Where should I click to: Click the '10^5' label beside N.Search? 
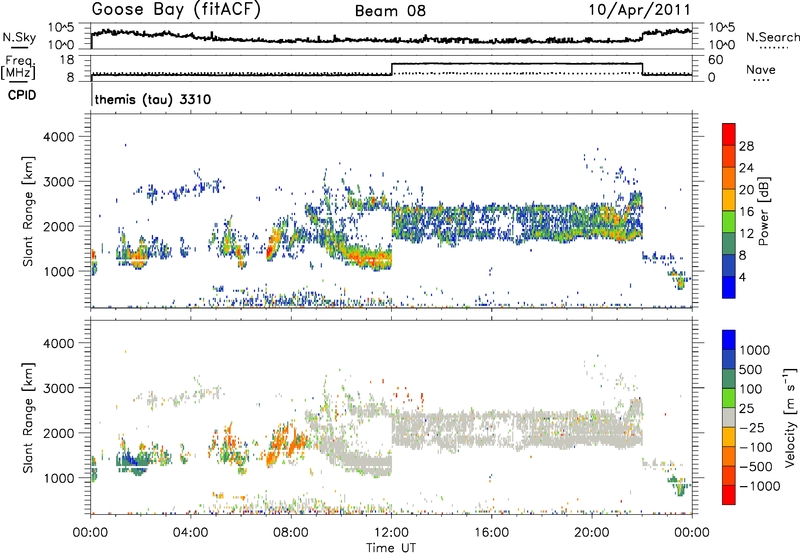722,27
